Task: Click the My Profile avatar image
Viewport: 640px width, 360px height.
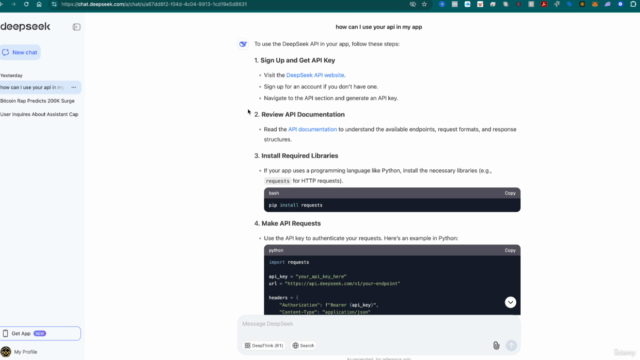Action: tap(6, 351)
